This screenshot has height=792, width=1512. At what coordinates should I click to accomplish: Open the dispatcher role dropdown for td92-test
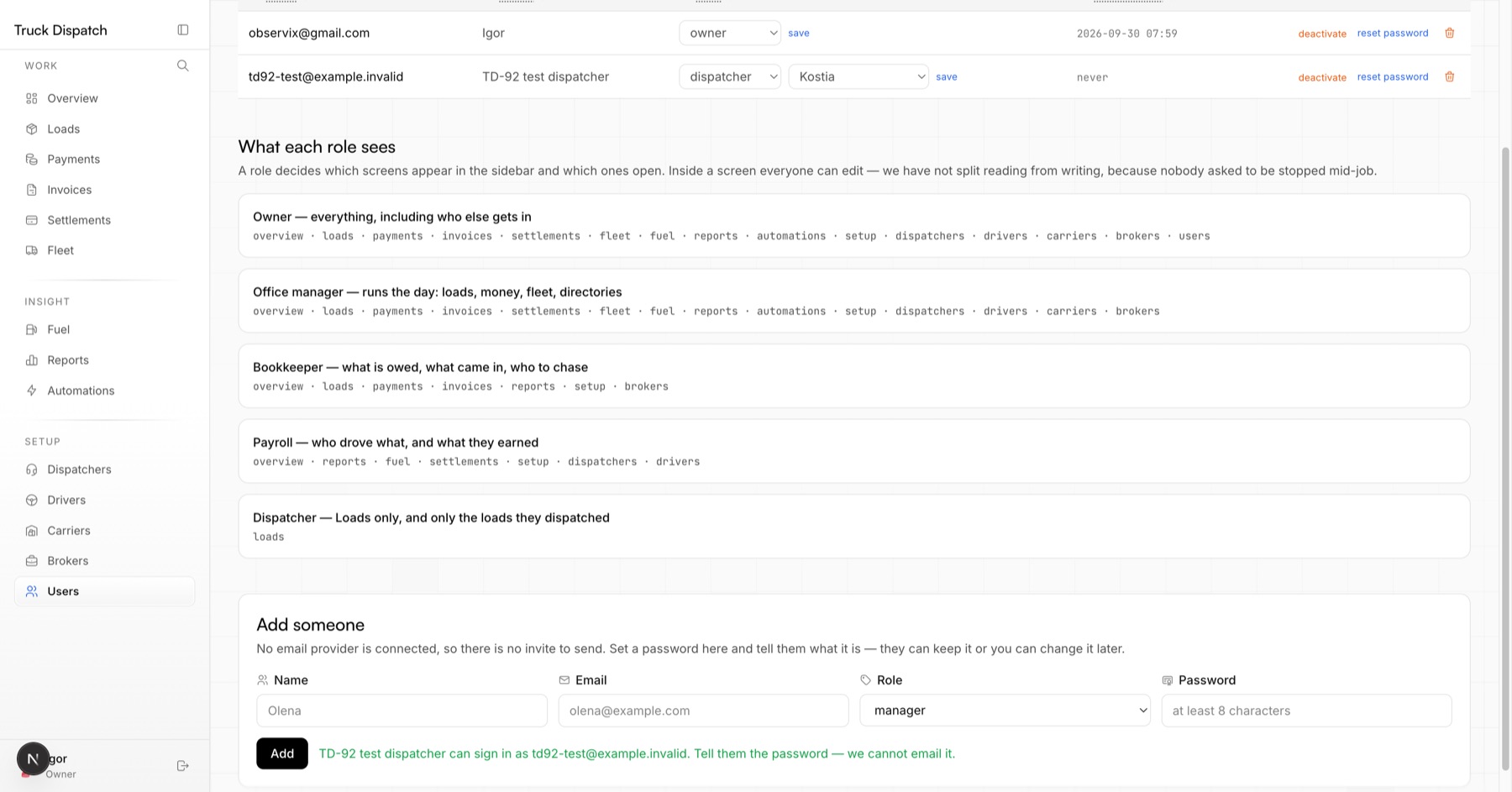[x=730, y=76]
